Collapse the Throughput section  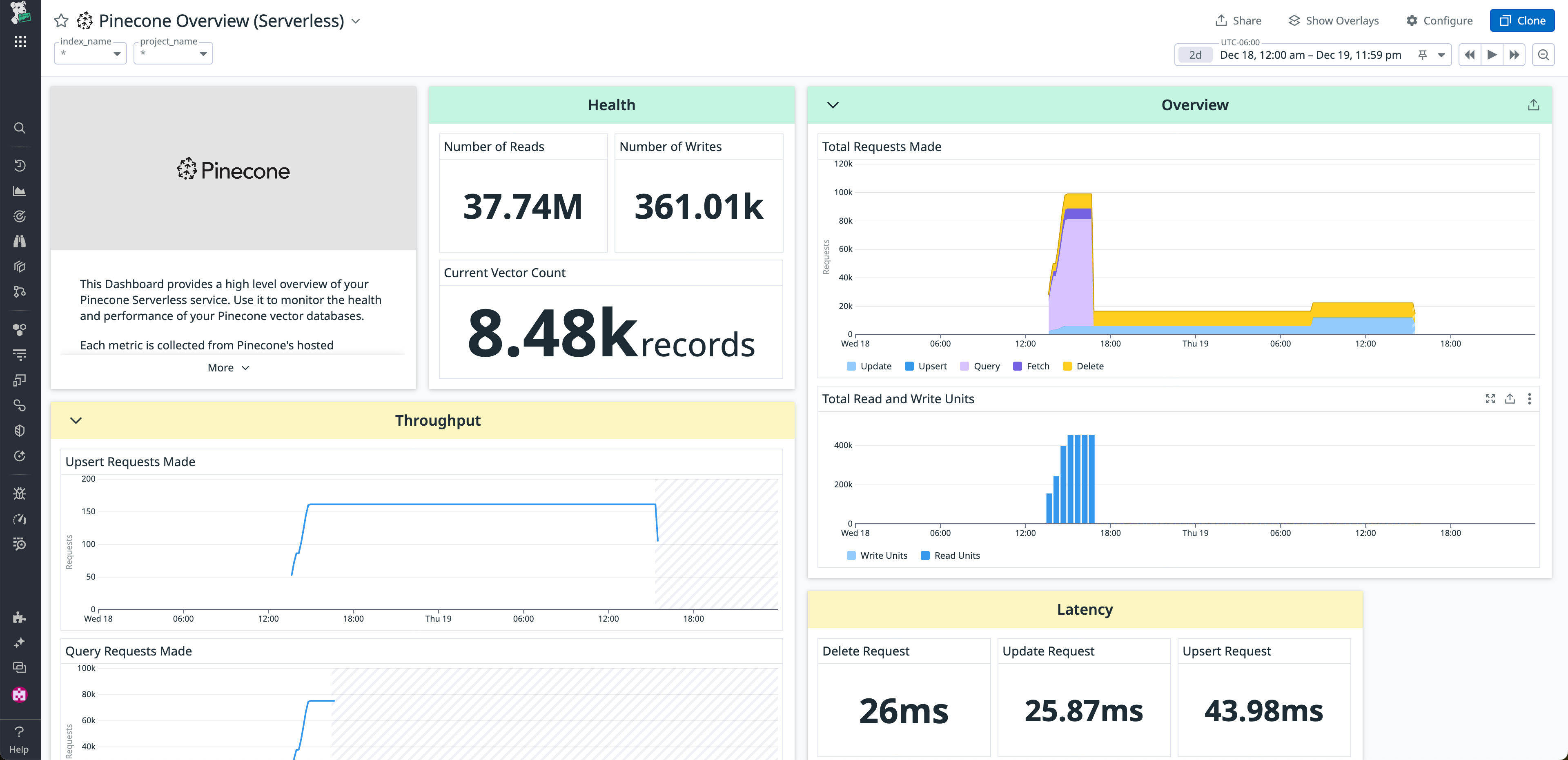[x=76, y=420]
